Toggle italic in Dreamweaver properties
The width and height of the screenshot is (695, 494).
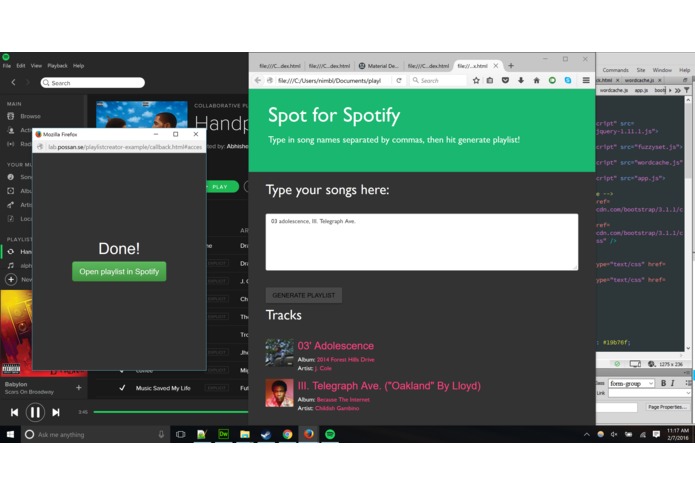673,383
